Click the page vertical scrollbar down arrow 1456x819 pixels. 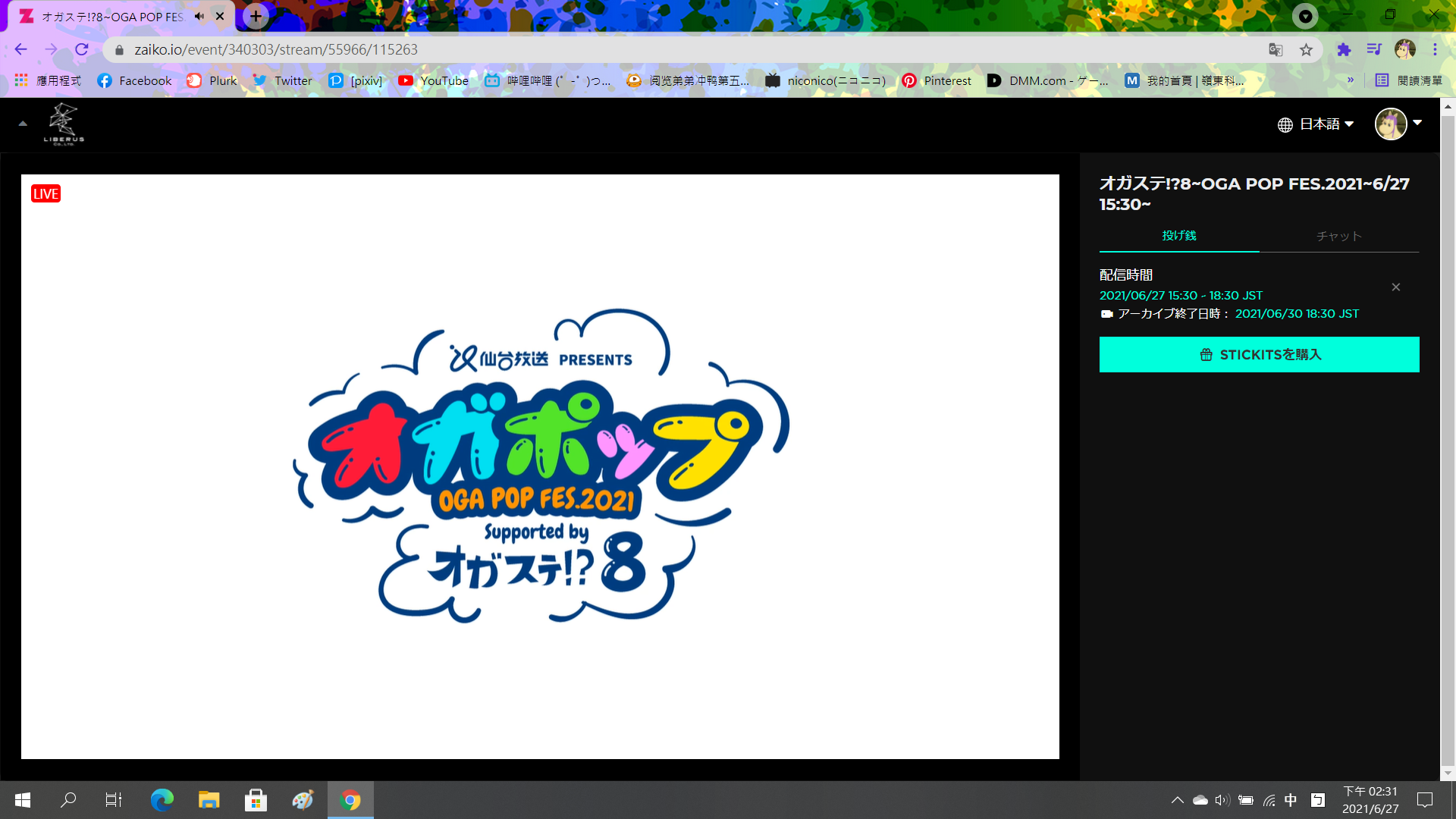click(x=1448, y=773)
